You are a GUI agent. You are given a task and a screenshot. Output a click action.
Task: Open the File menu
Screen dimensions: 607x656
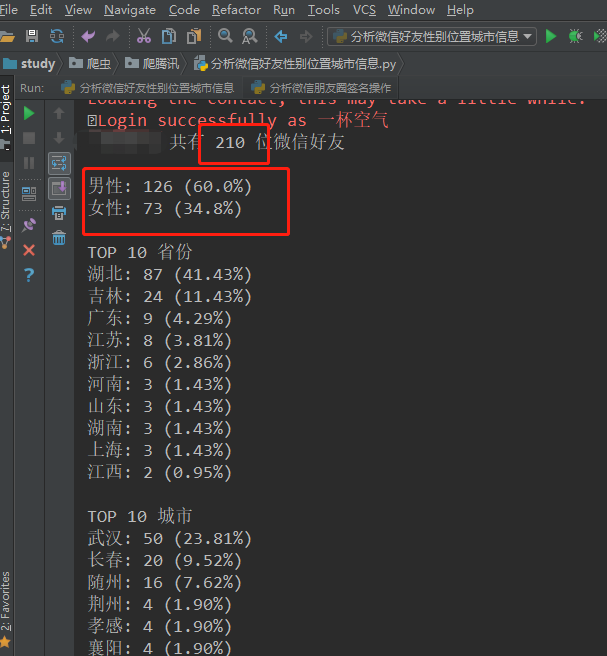8,10
